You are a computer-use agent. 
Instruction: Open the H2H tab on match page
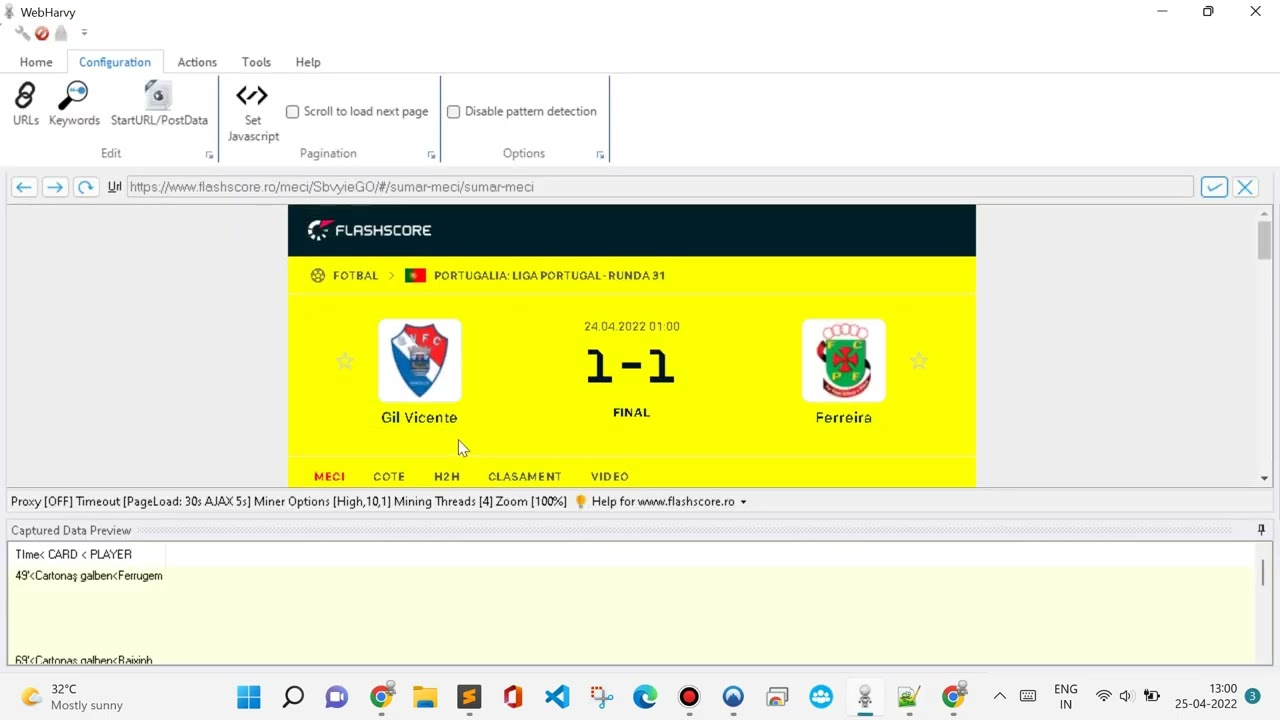[x=447, y=477]
